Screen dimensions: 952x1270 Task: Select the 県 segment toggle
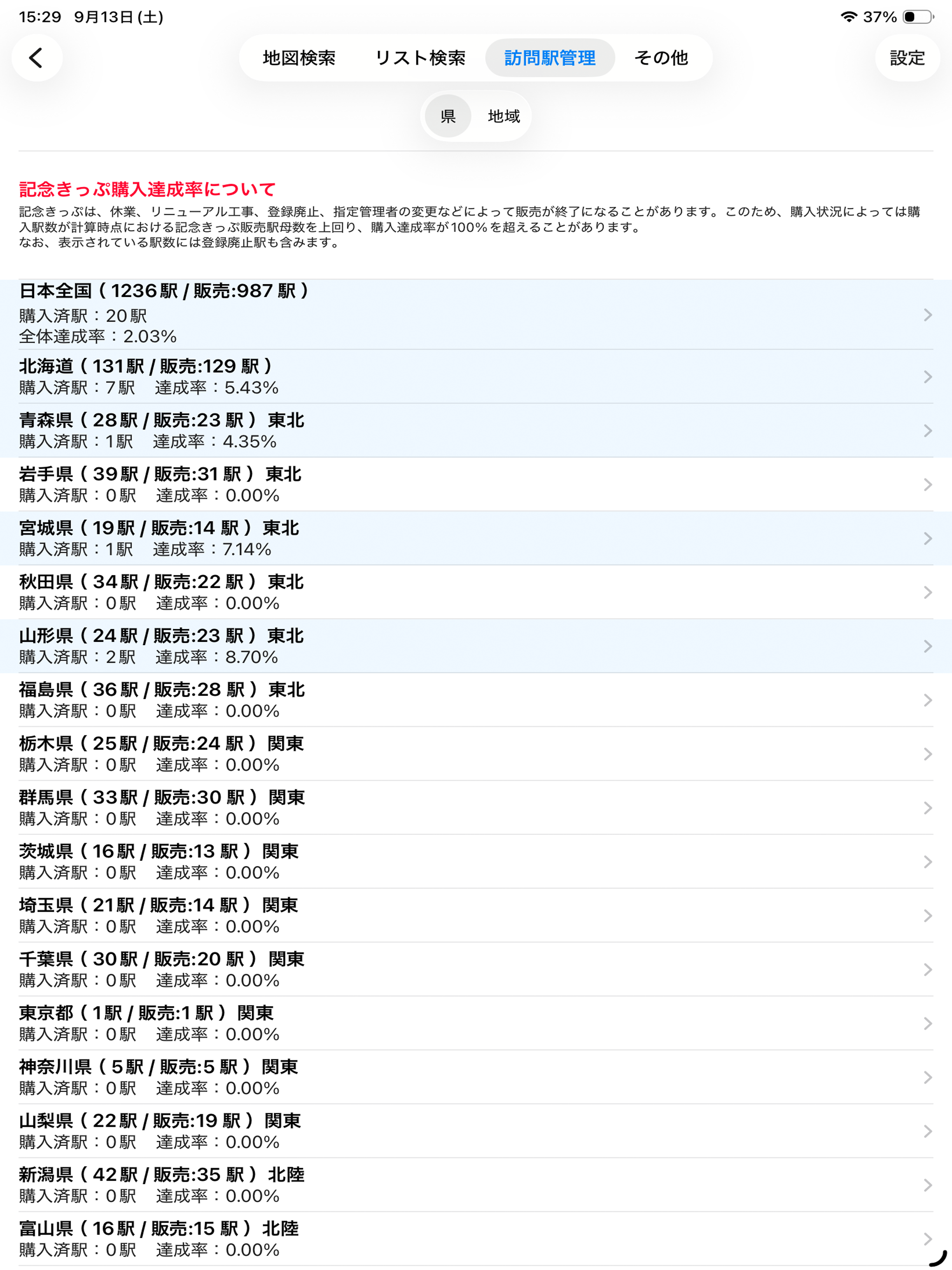click(x=448, y=116)
